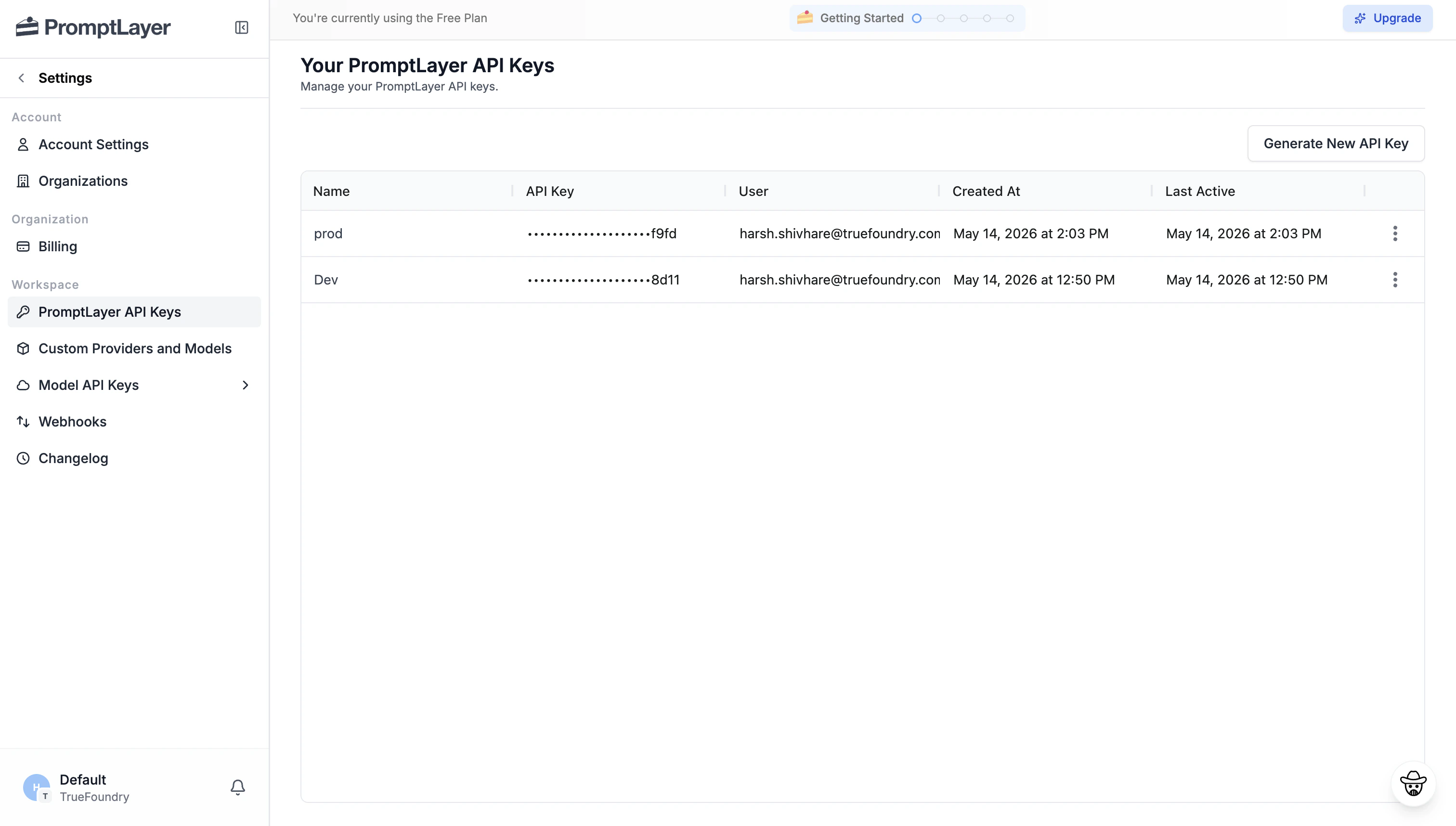Click the User column header

(x=754, y=191)
